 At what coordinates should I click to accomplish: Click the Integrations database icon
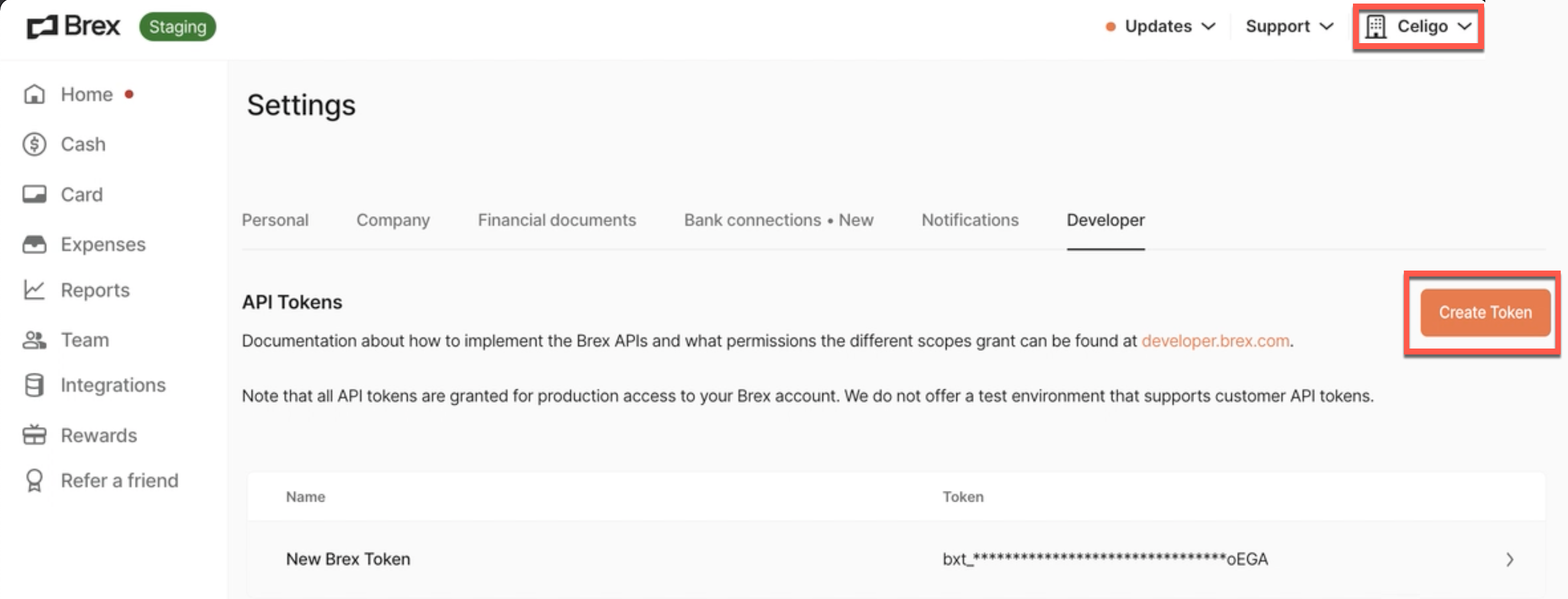[x=34, y=385]
